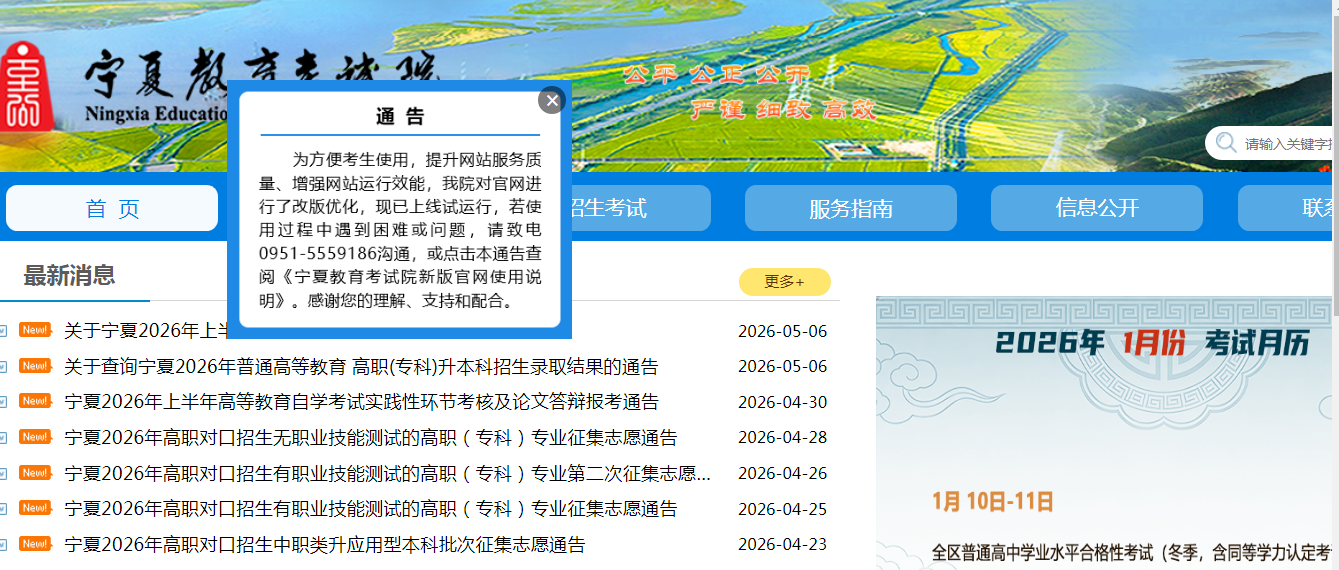Click the New! badge on 无职业技能测试 row

[x=35, y=437]
